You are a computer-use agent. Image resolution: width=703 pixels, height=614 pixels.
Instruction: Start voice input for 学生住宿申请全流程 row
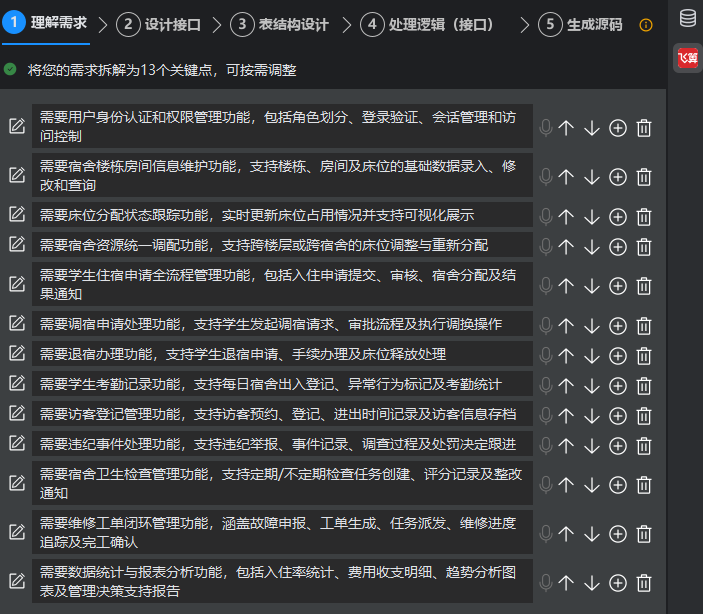tap(546, 286)
